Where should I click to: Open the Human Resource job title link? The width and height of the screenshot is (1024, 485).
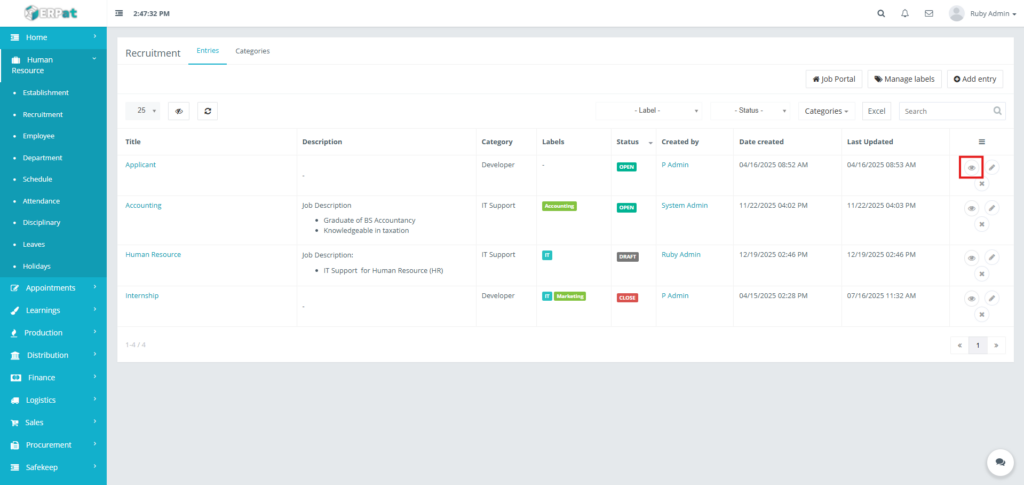coord(153,254)
